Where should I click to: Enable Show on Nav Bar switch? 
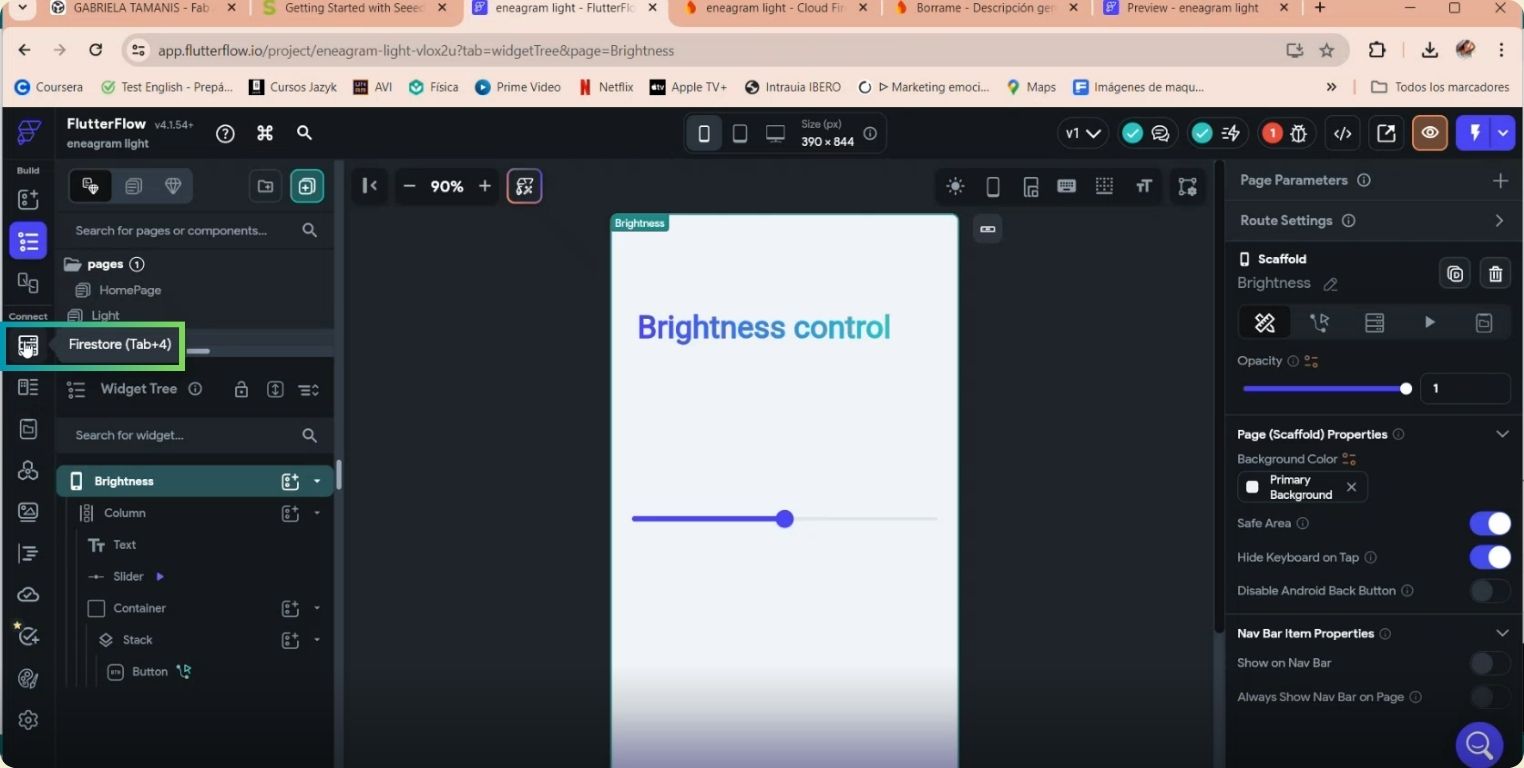click(1490, 663)
